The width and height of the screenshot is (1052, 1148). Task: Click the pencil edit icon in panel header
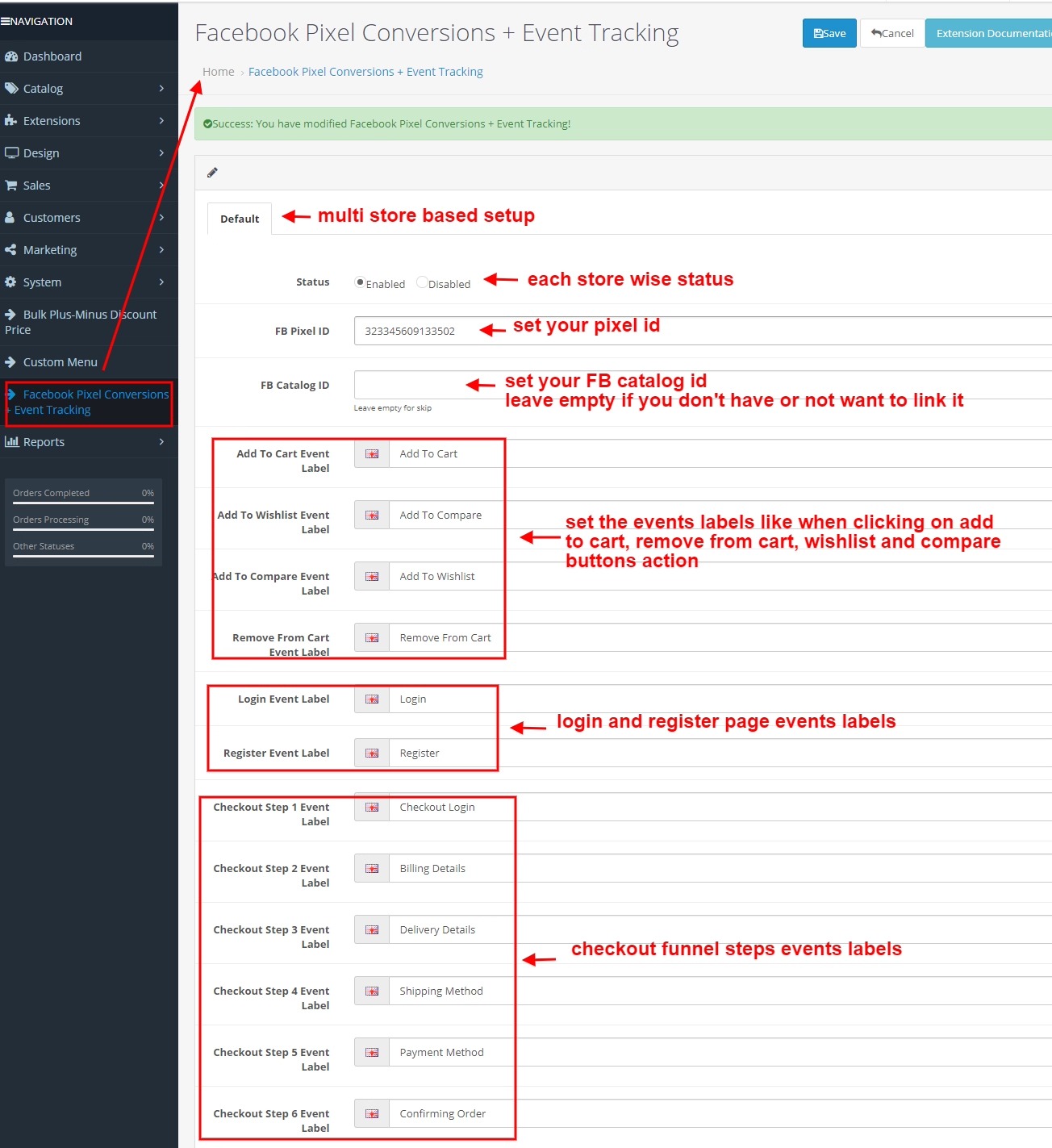click(x=212, y=173)
